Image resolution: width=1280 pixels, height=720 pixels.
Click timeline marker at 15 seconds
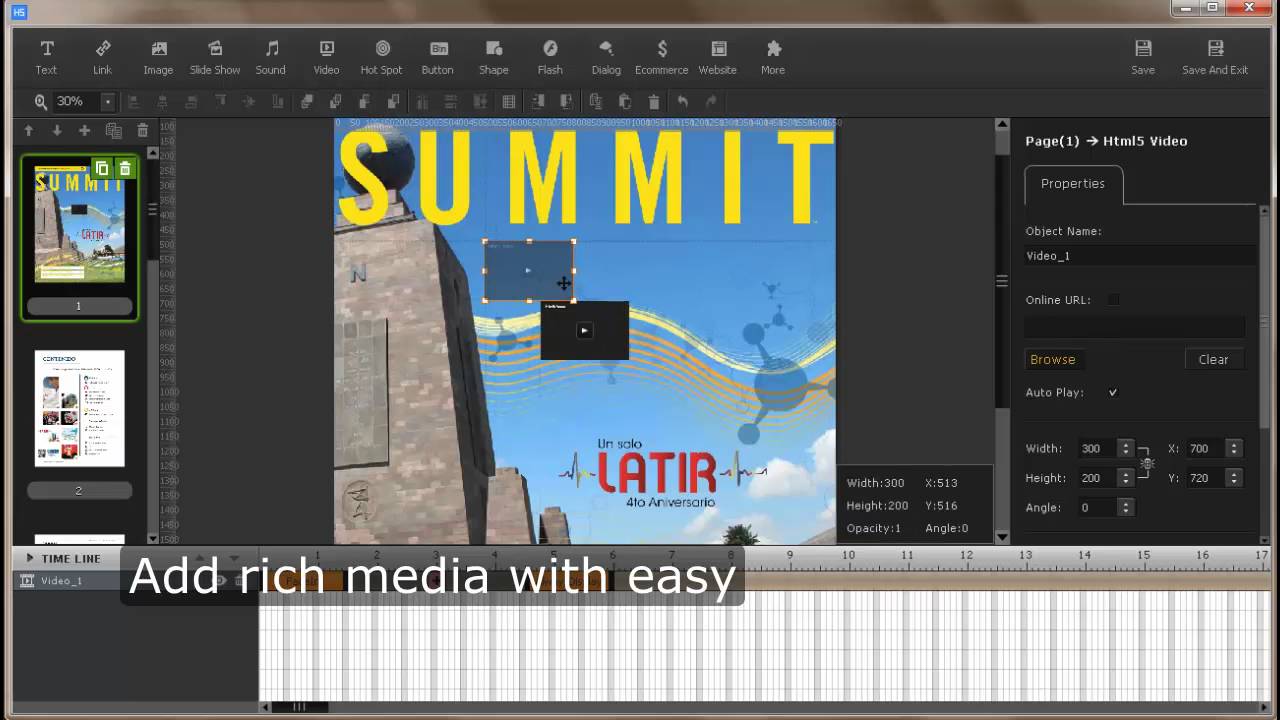(x=1143, y=556)
